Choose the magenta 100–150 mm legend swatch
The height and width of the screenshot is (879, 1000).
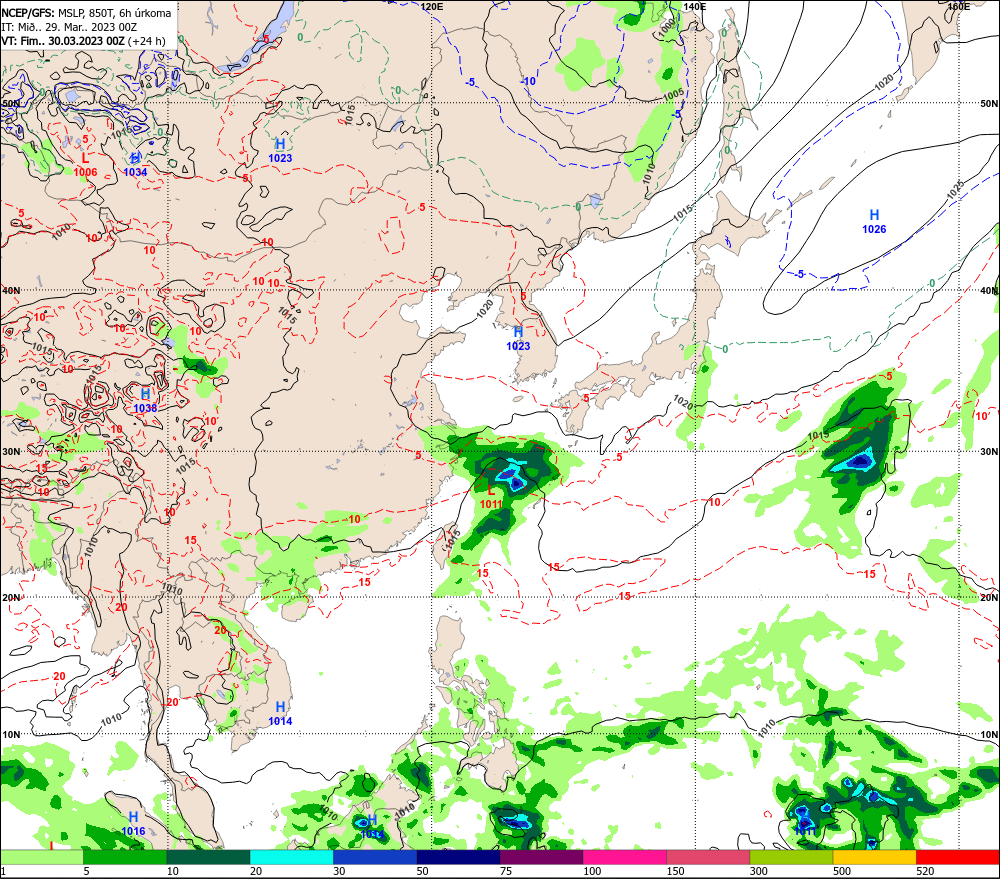(x=624, y=857)
